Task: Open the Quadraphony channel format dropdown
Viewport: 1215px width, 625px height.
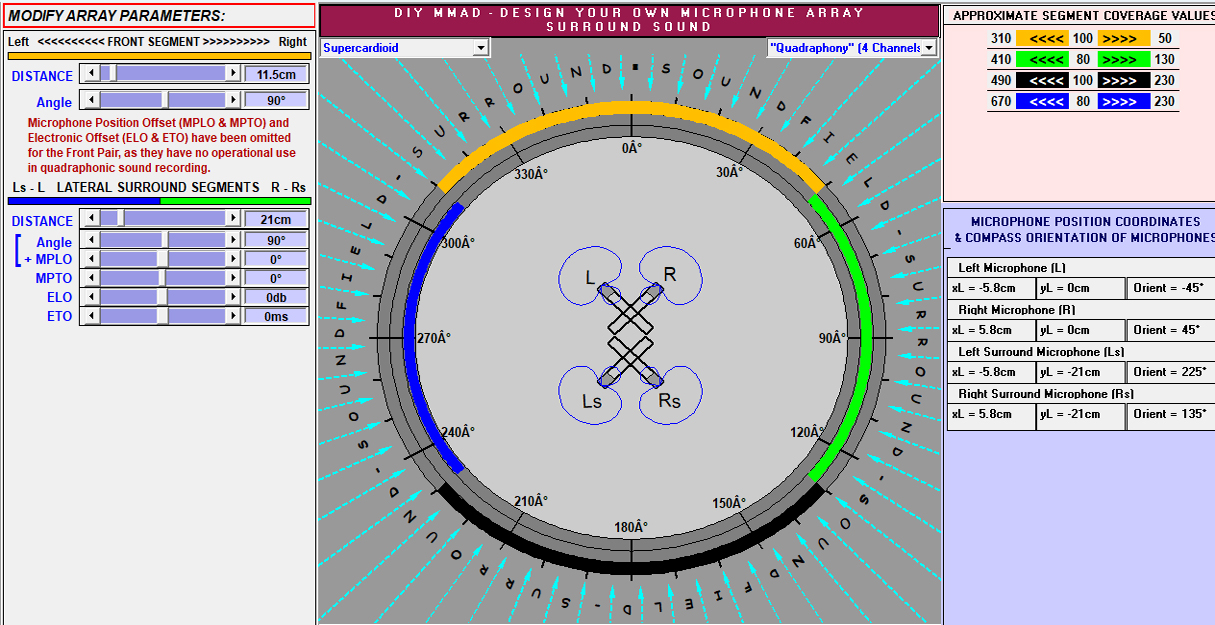Action: pyautogui.click(x=929, y=48)
